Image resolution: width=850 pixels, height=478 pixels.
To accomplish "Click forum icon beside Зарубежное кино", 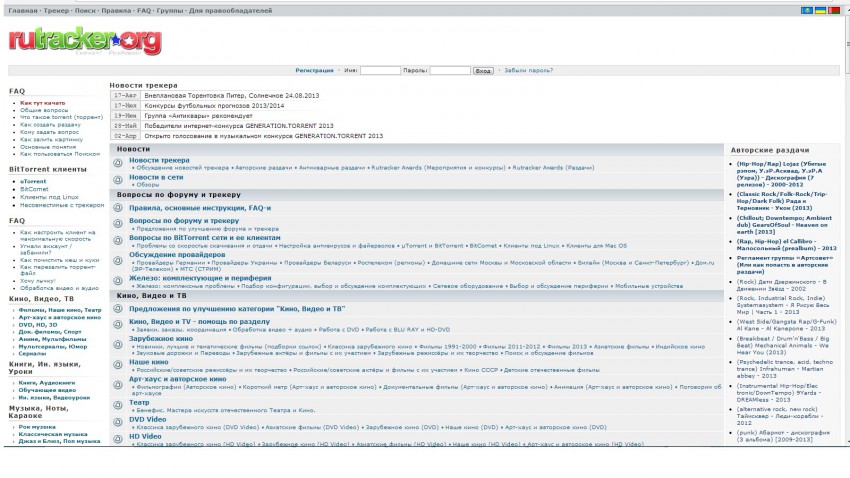I will point(118,342).
